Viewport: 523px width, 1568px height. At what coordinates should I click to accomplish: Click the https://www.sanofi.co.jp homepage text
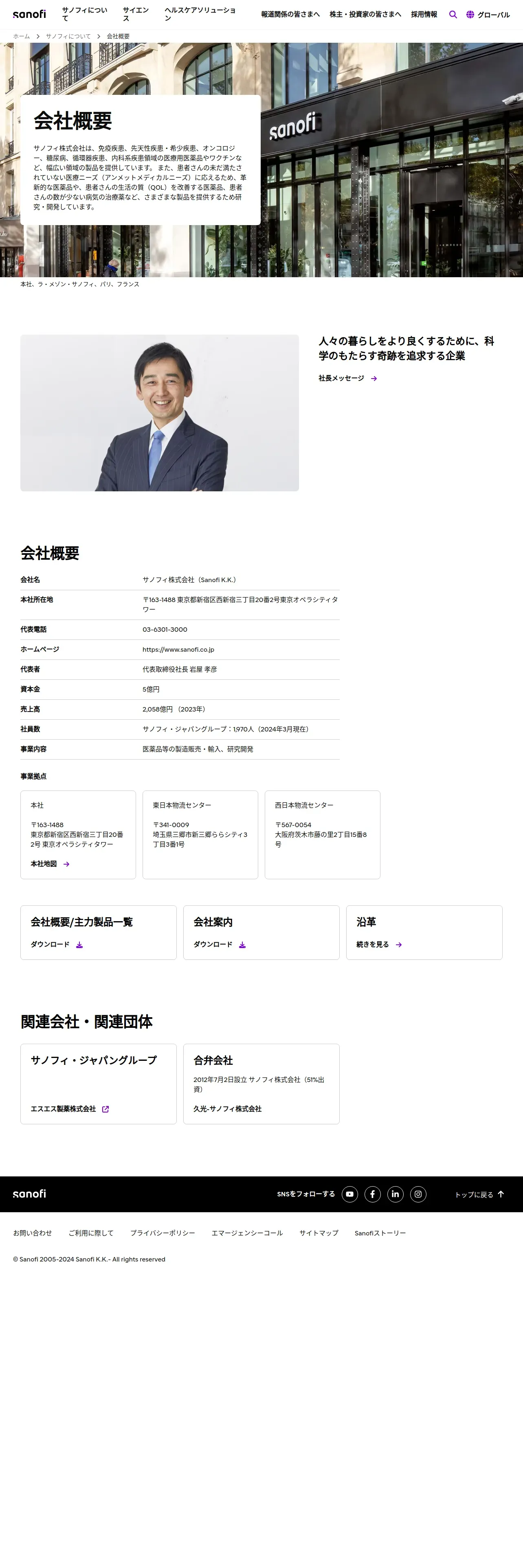[x=178, y=650]
